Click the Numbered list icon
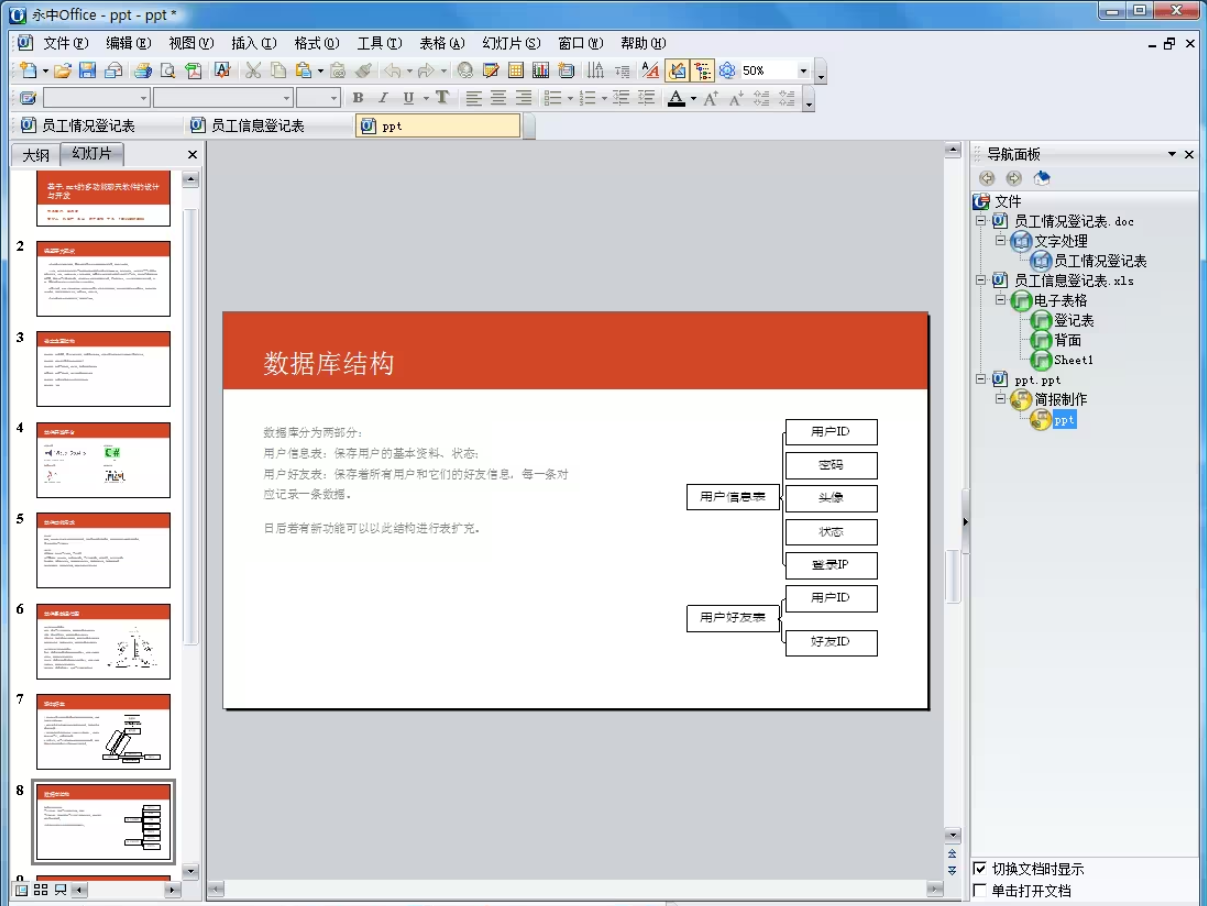The height and width of the screenshot is (906, 1207). click(x=588, y=98)
